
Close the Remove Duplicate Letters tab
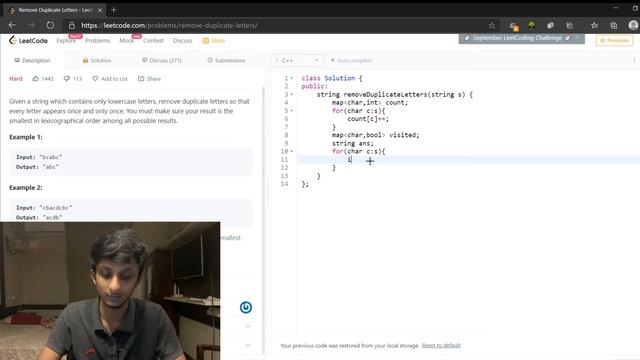point(100,10)
